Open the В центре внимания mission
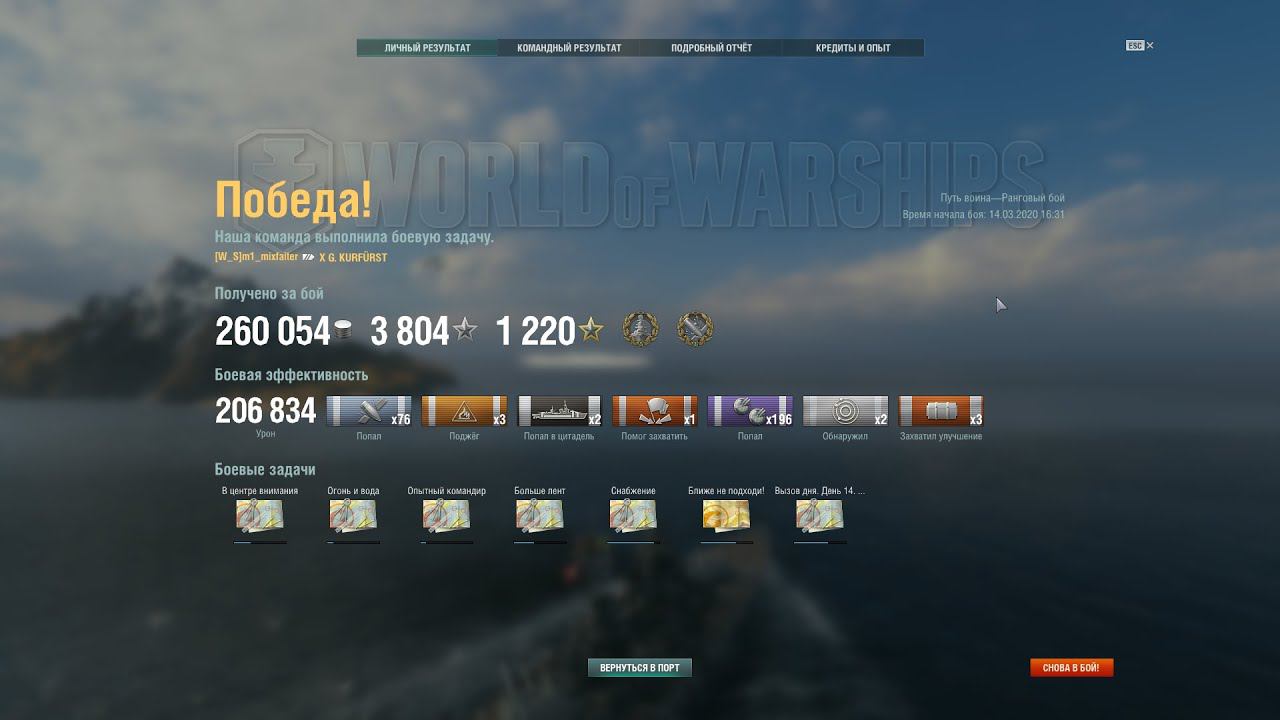Image resolution: width=1280 pixels, height=720 pixels. click(x=260, y=516)
